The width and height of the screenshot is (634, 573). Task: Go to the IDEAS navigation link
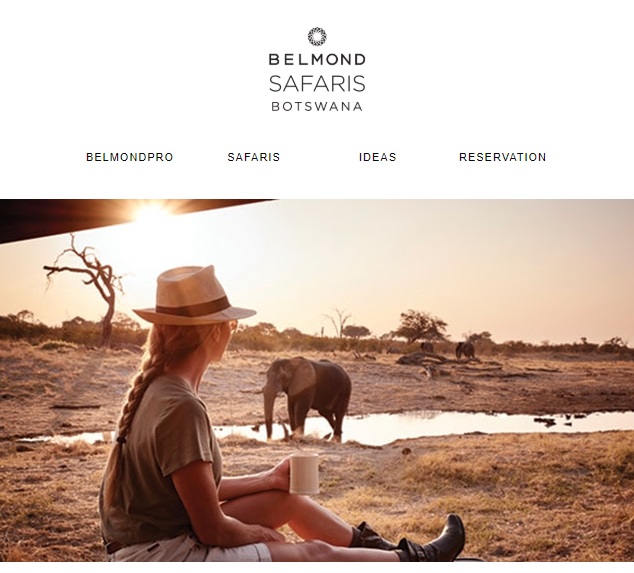[x=378, y=157]
